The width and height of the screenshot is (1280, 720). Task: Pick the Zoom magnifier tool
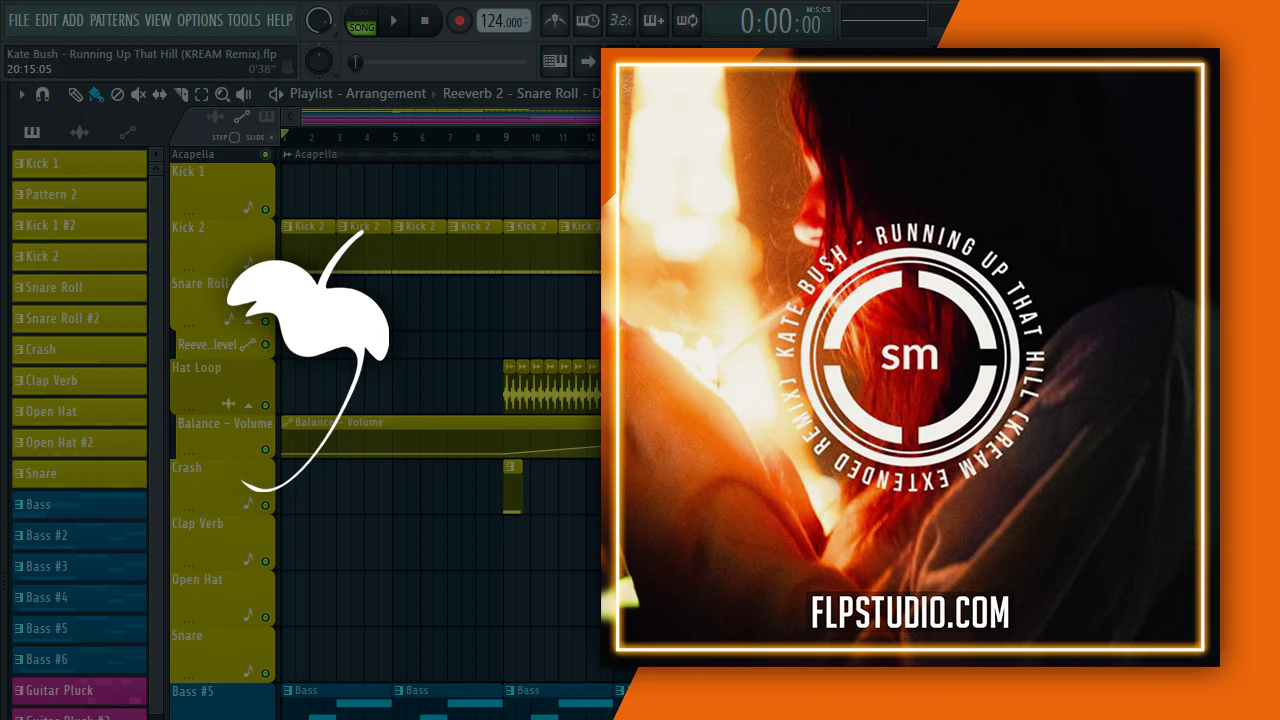[x=222, y=94]
